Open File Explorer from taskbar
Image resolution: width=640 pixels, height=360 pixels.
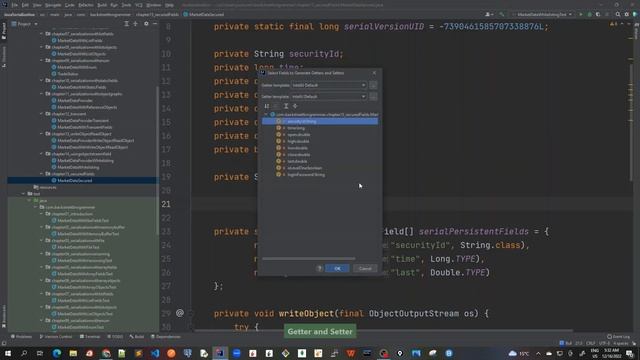point(73,353)
